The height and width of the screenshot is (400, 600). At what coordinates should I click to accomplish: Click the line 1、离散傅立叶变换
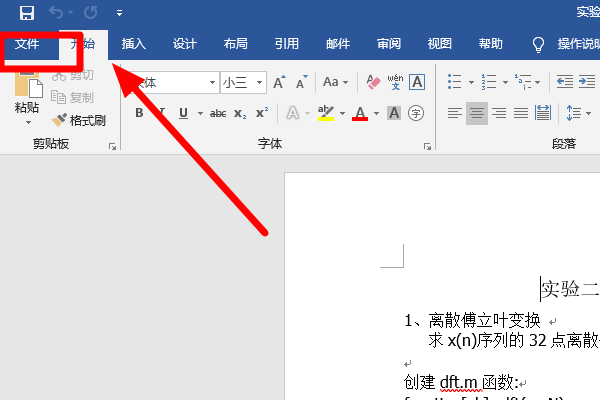coord(473,320)
